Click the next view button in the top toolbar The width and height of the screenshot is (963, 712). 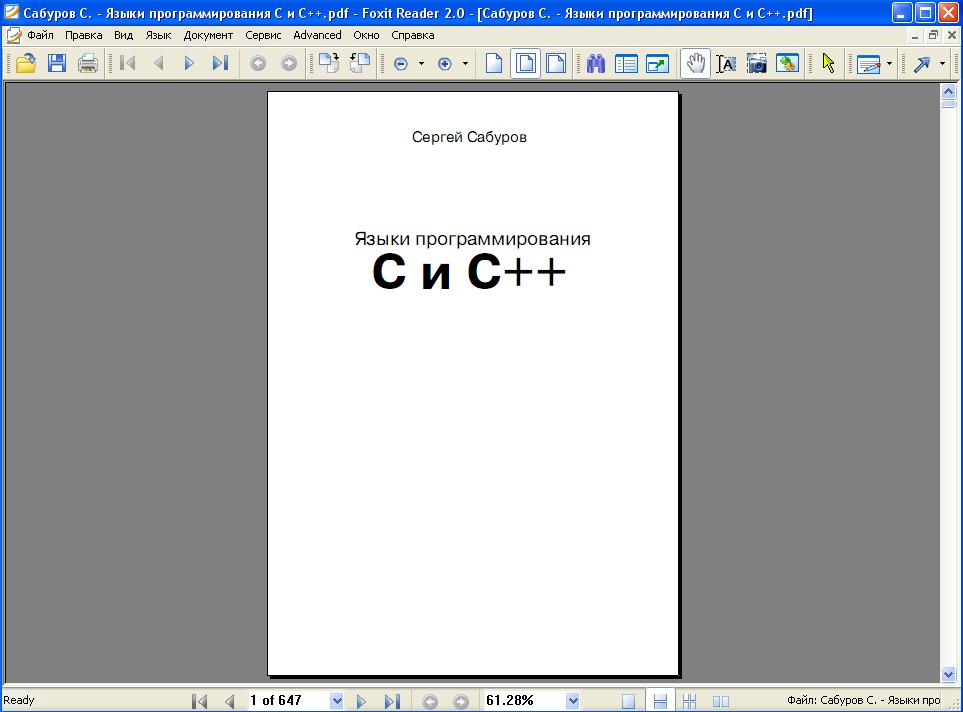click(289, 63)
